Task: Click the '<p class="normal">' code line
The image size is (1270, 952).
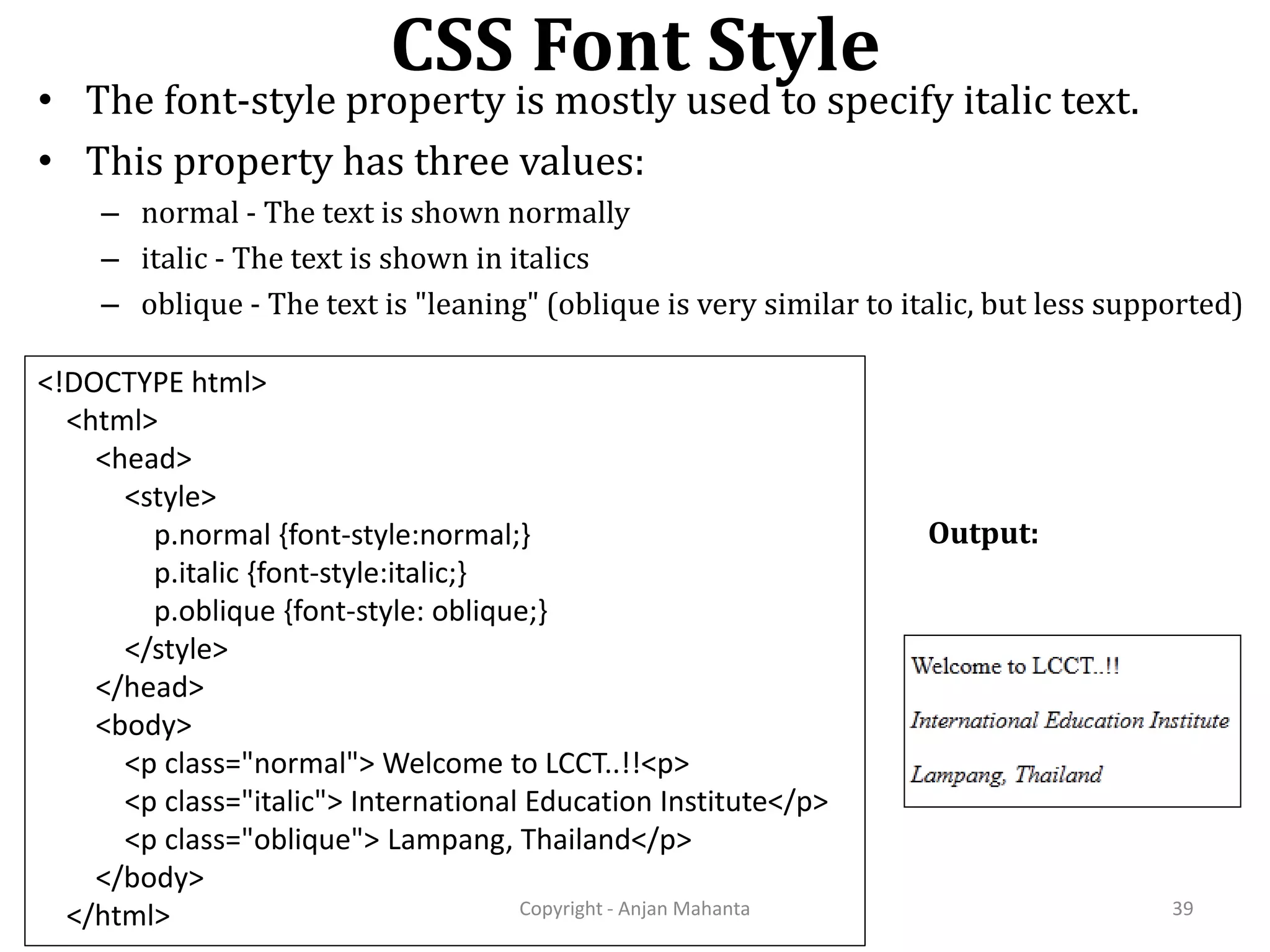Action: tap(407, 764)
